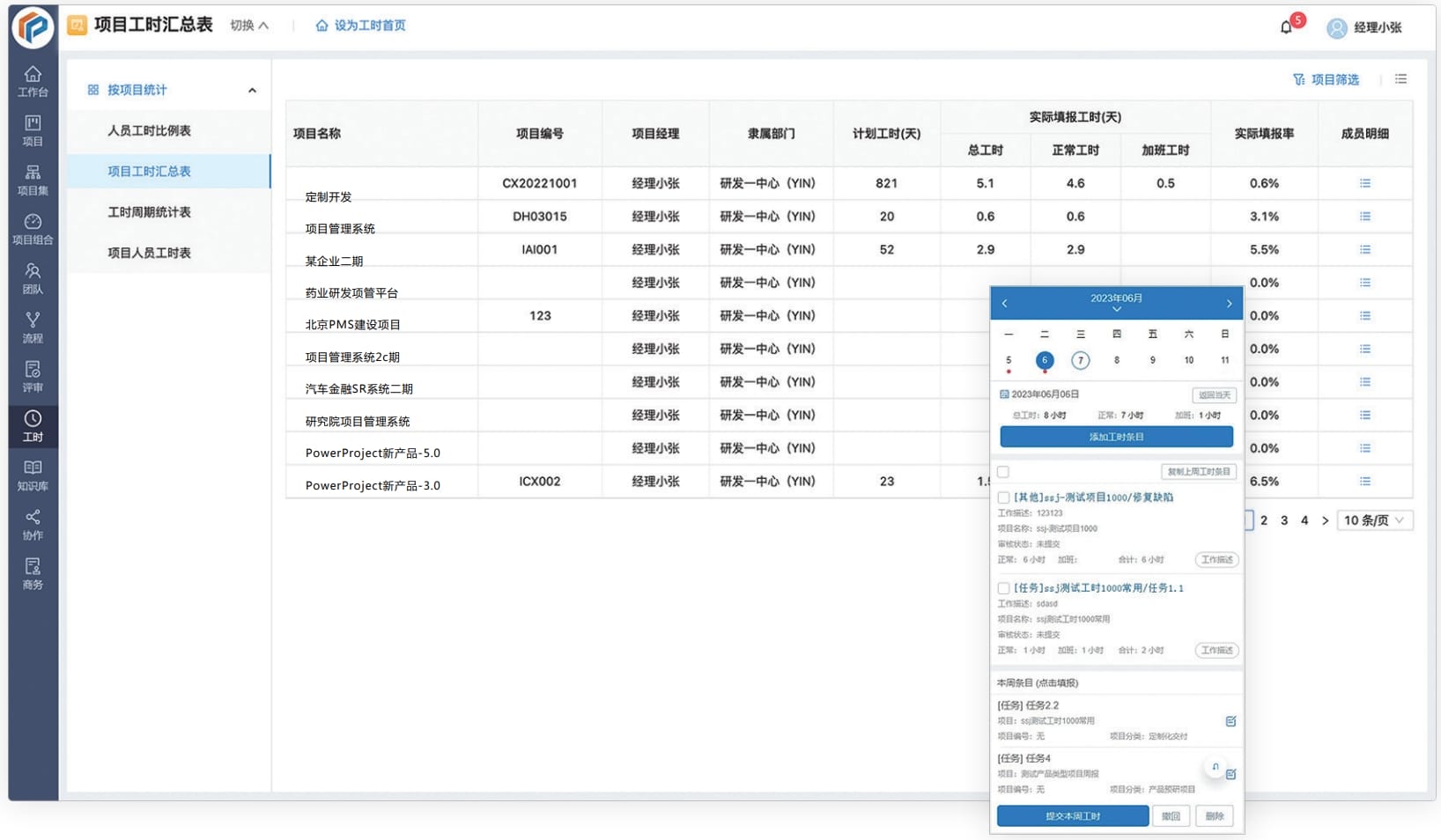Open 商务 in the sidebar
Image resolution: width=1441 pixels, height=840 pixels.
[33, 574]
